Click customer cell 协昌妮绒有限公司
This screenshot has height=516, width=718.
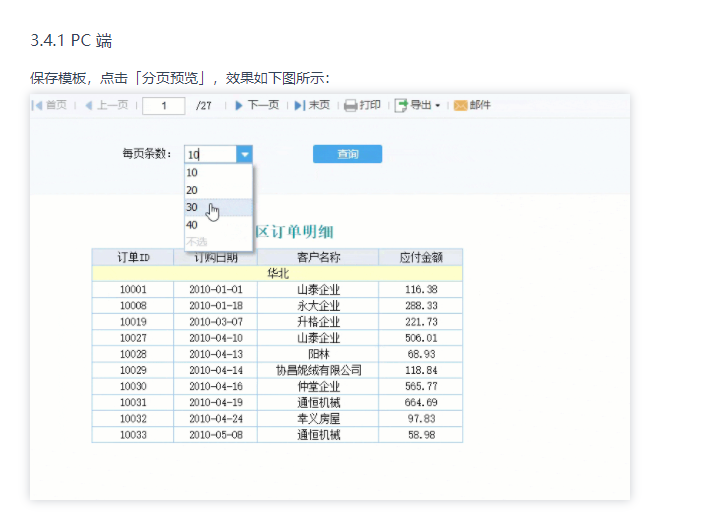pos(318,370)
